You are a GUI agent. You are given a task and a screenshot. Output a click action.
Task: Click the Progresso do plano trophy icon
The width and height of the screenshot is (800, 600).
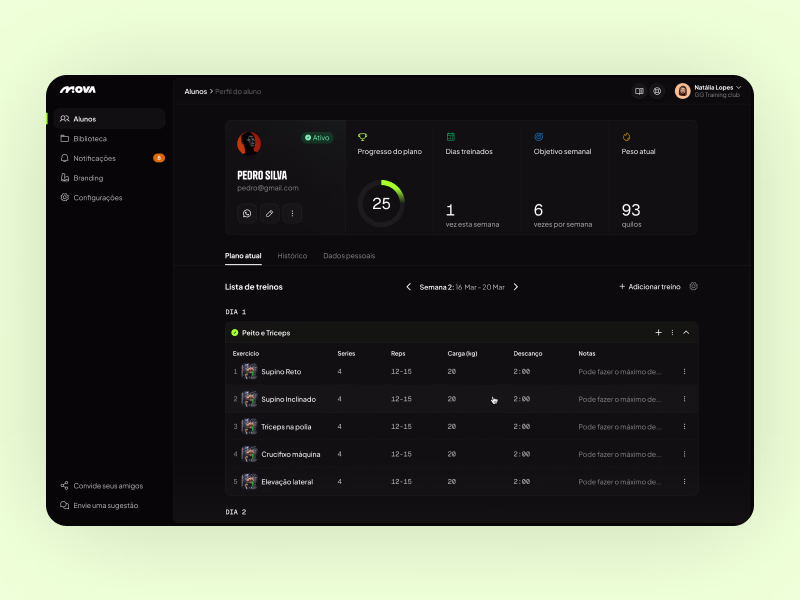[x=362, y=137]
